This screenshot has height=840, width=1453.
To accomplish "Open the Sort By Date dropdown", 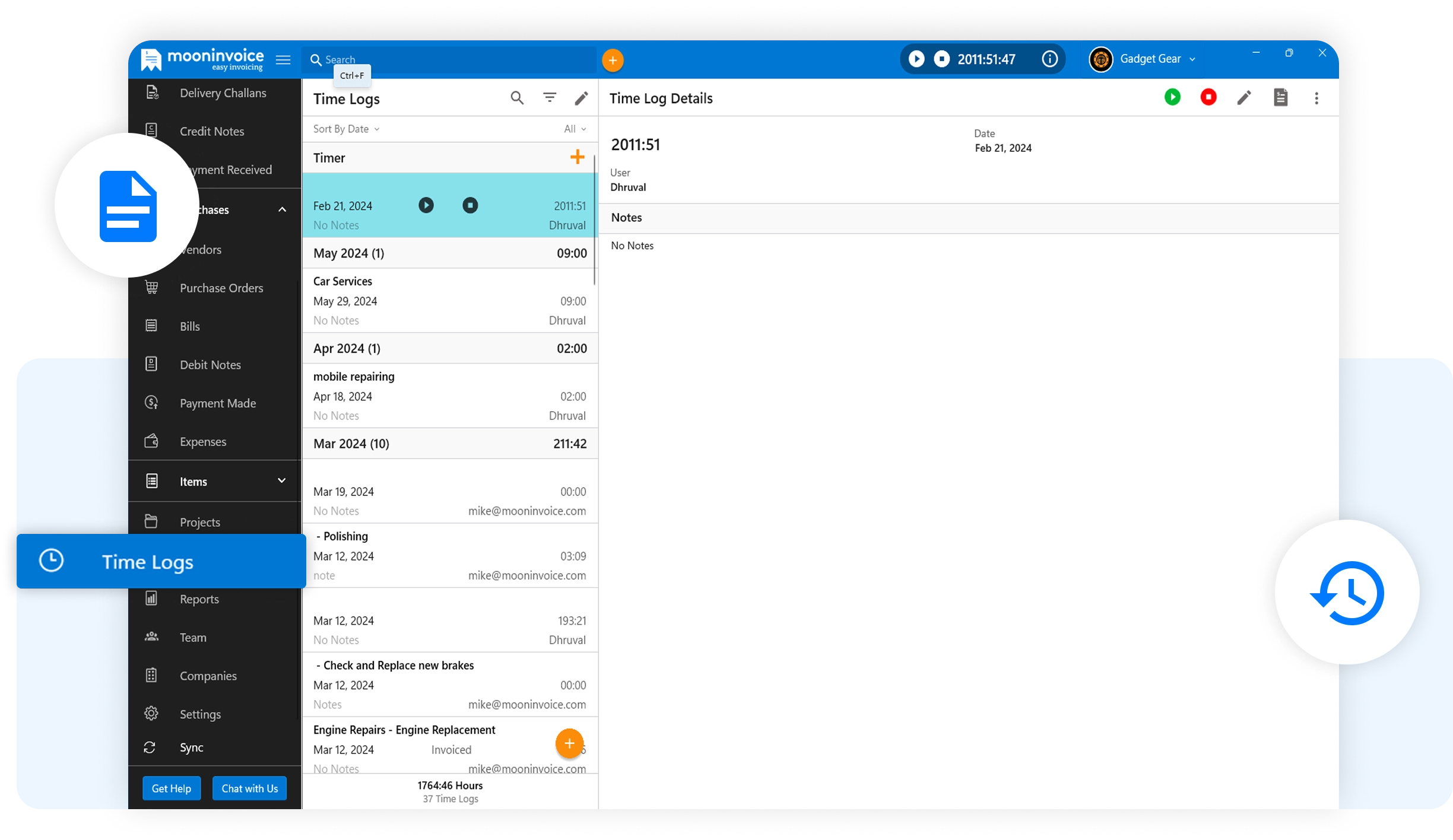I will click(346, 129).
